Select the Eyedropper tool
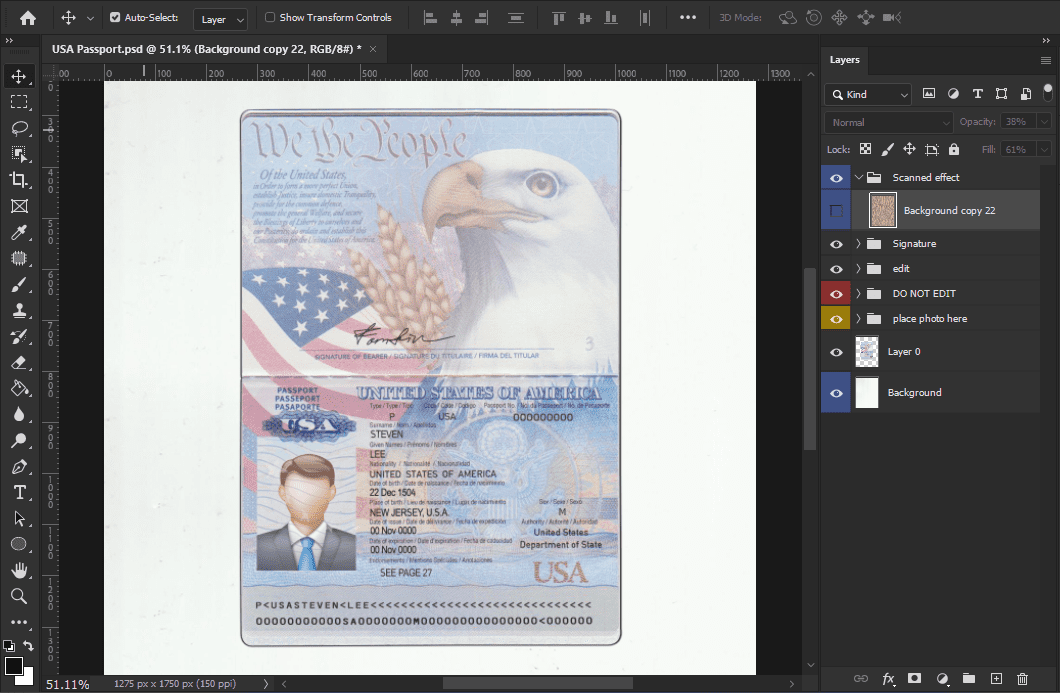1060x693 pixels. (x=18, y=232)
